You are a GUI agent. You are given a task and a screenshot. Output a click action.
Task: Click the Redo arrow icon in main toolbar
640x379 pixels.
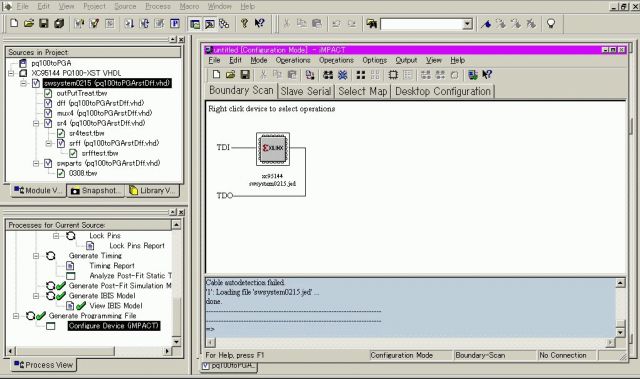pyautogui.click(x=351, y=23)
